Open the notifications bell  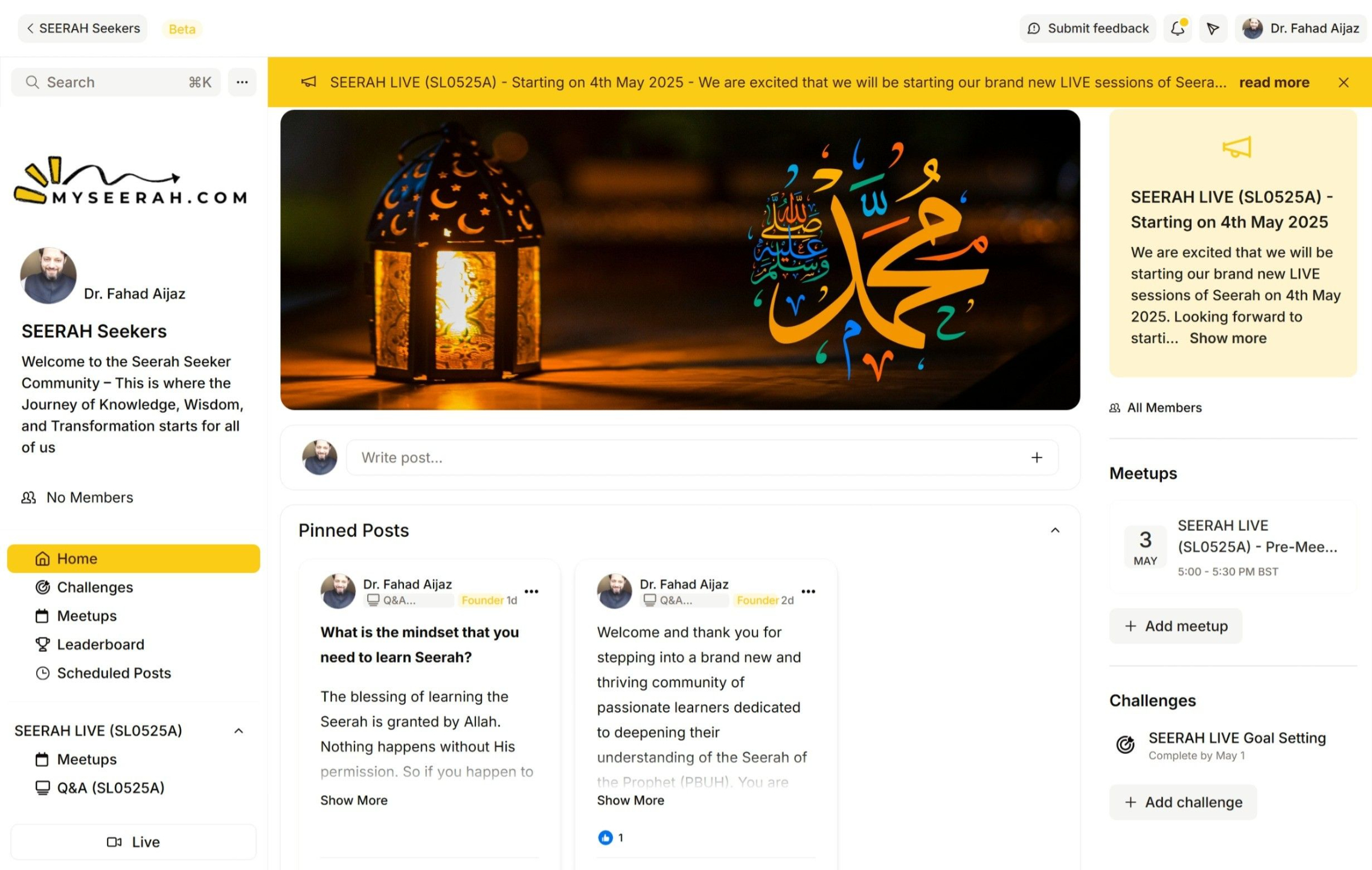[x=1178, y=28]
